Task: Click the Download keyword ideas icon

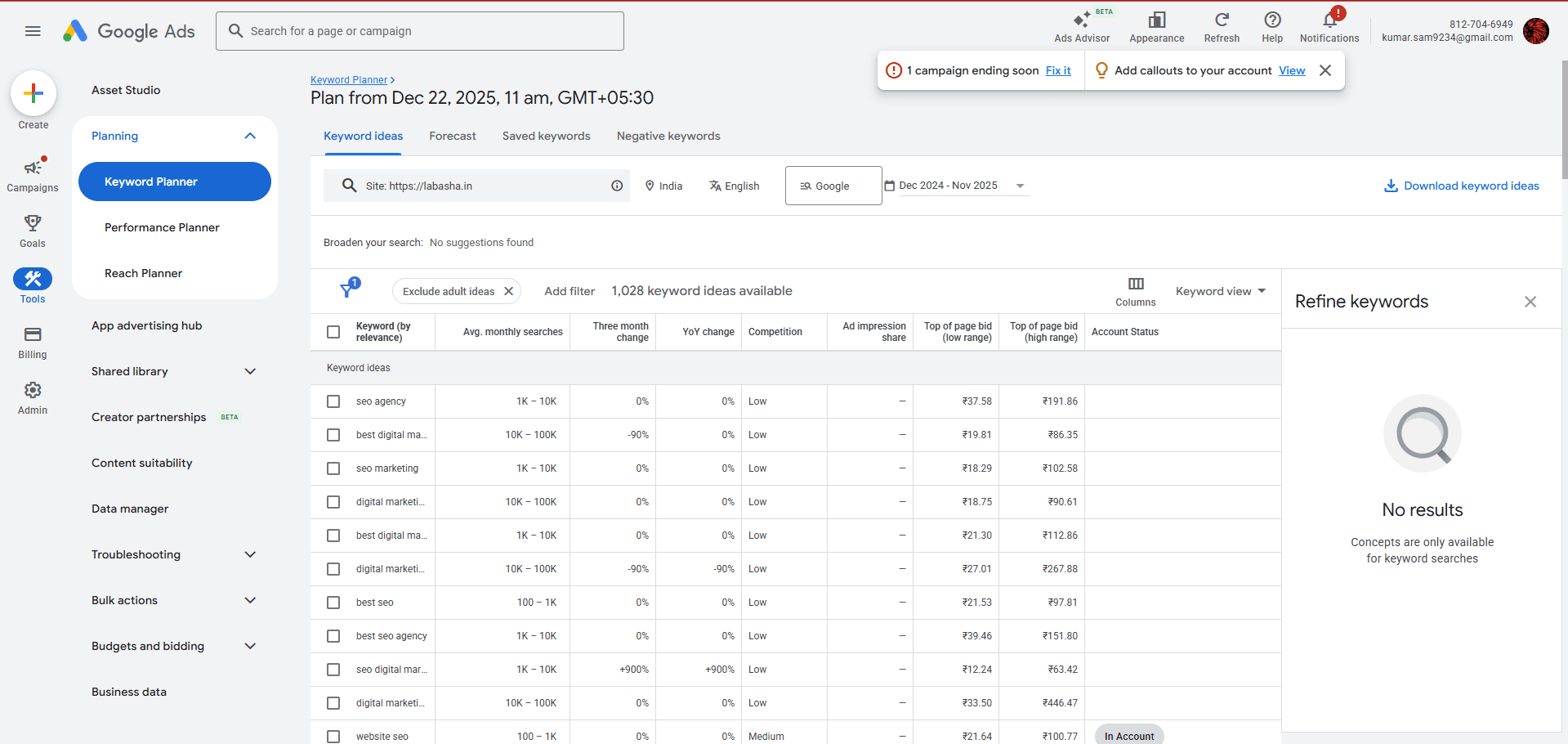Action: (1392, 186)
